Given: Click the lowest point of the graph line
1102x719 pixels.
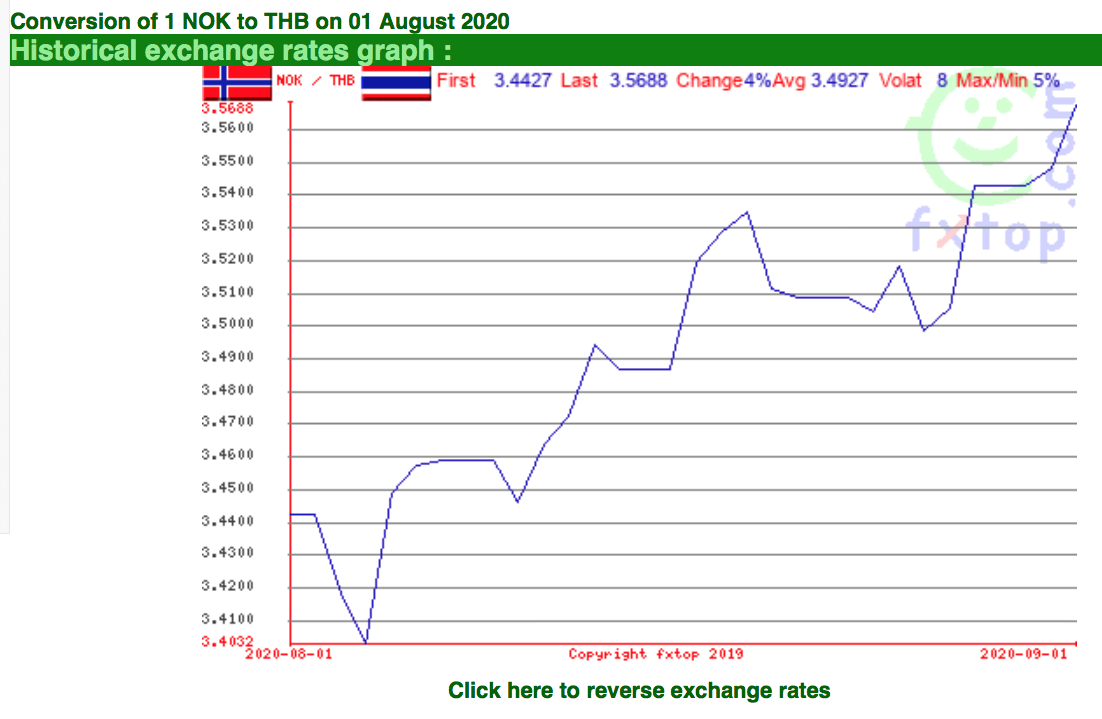Looking at the screenshot, I should 365,642.
